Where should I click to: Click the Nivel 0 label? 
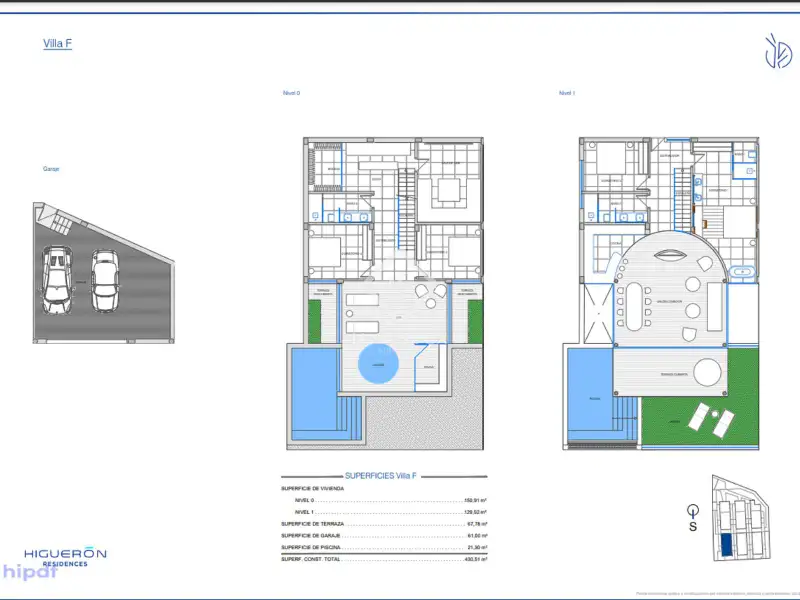tap(291, 94)
